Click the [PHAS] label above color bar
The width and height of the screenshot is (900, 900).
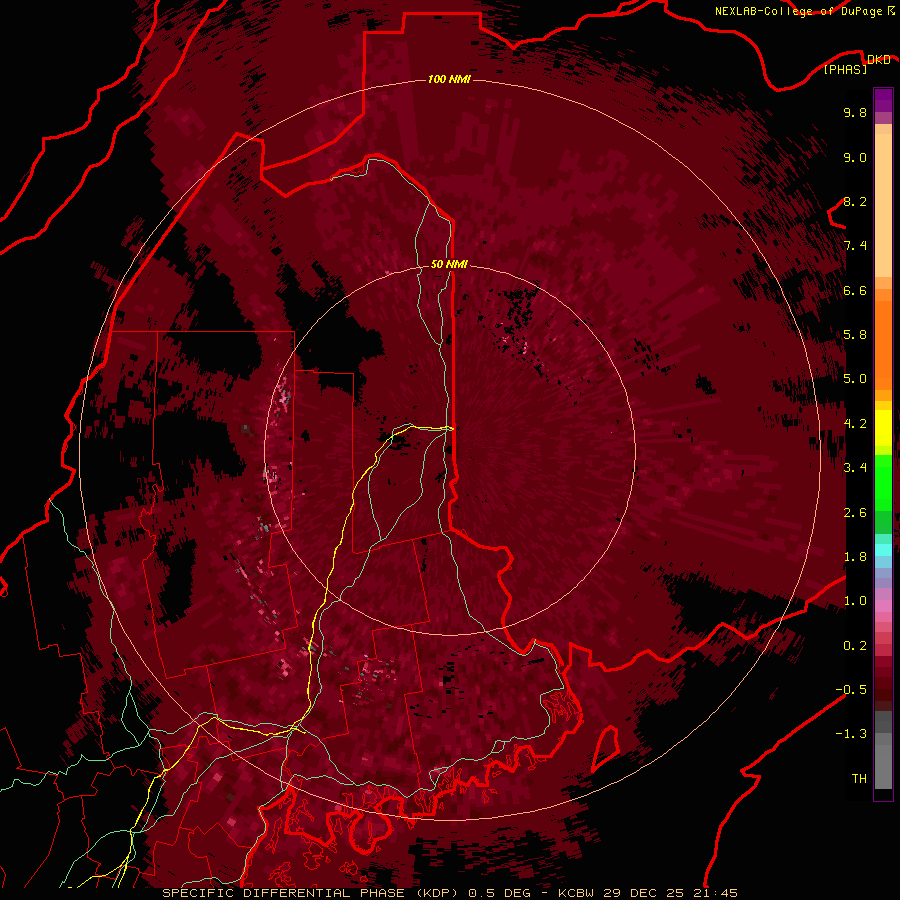845,69
